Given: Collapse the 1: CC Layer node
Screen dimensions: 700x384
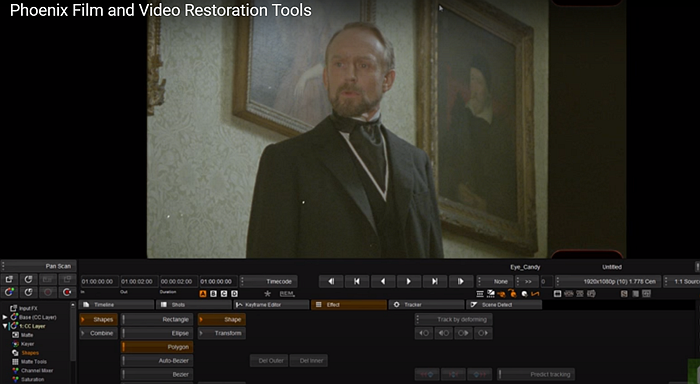Looking at the screenshot, I should click(x=5, y=326).
